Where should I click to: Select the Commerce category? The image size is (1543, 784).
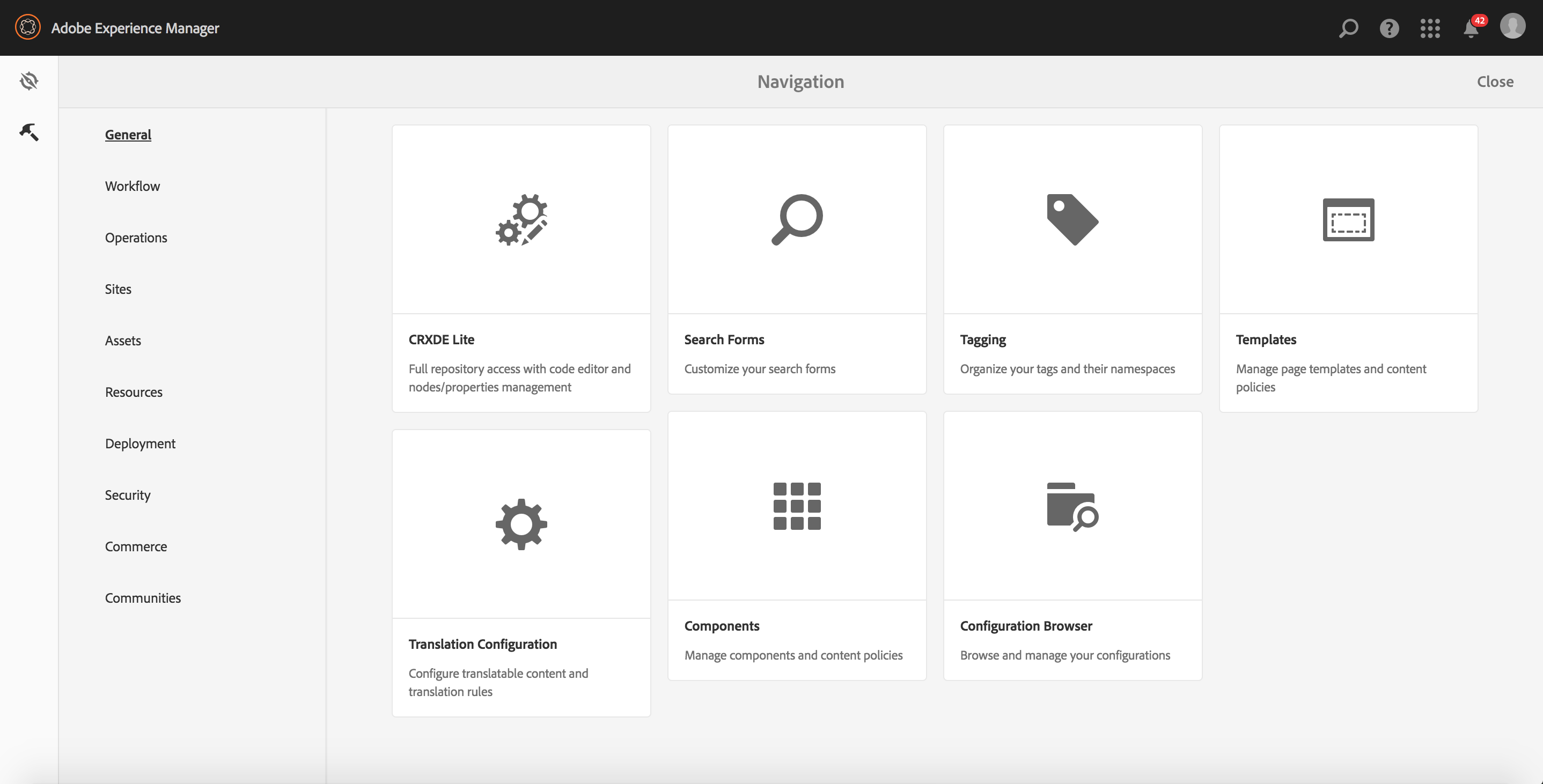136,547
